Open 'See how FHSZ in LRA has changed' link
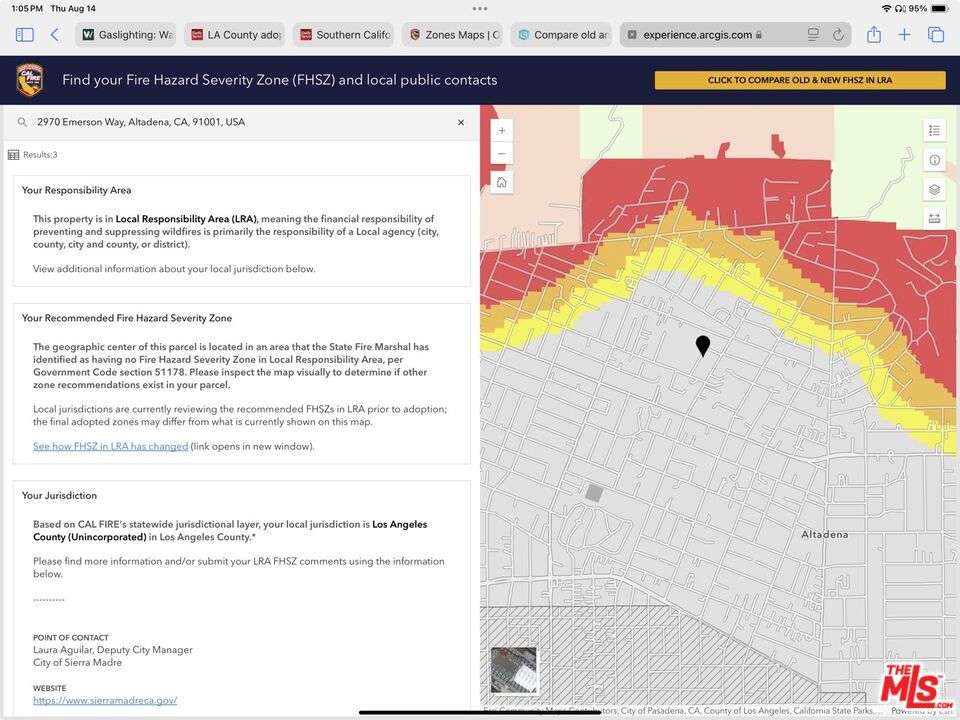Viewport: 960px width, 720px height. point(110,446)
